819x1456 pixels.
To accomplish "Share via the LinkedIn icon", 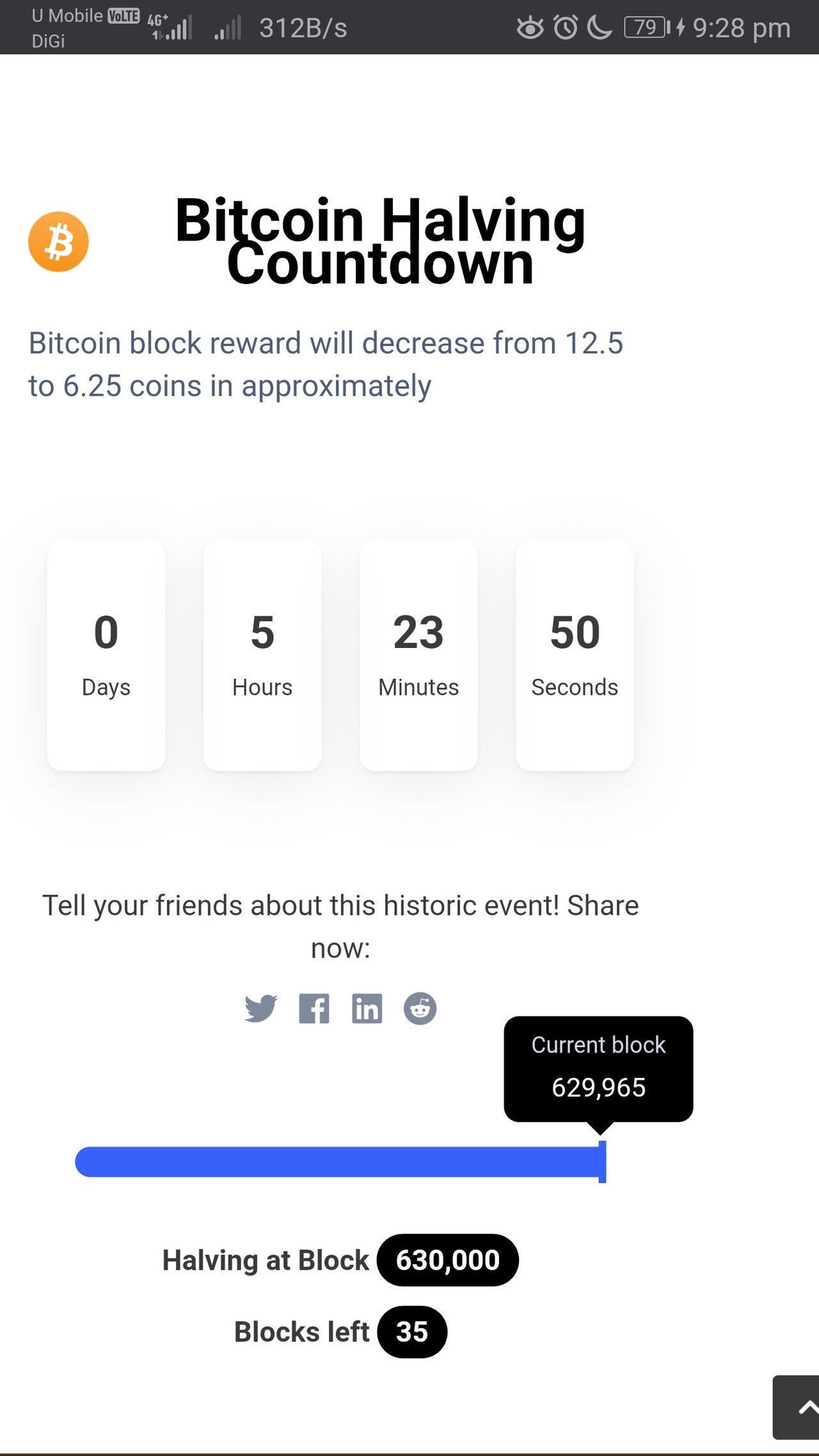I will 367,1008.
